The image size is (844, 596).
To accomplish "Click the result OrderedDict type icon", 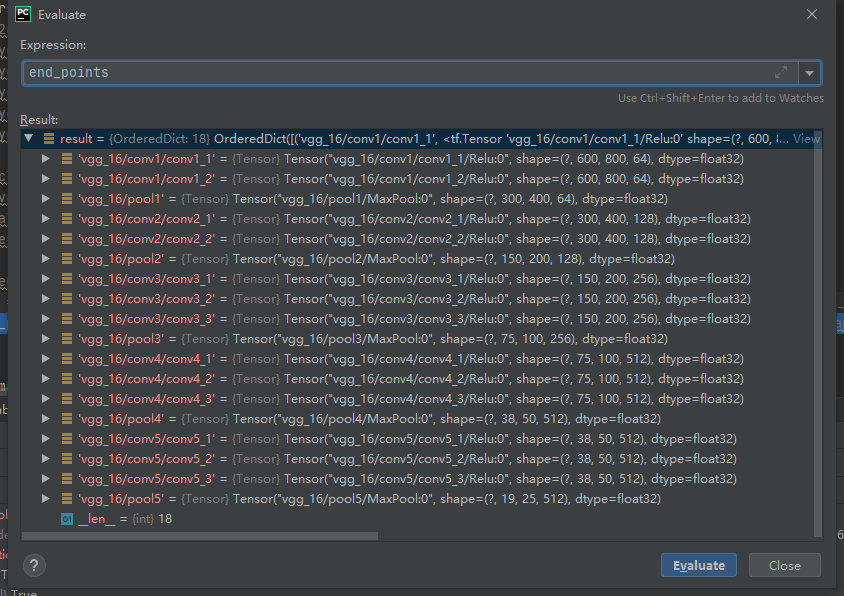I will [x=49, y=139].
